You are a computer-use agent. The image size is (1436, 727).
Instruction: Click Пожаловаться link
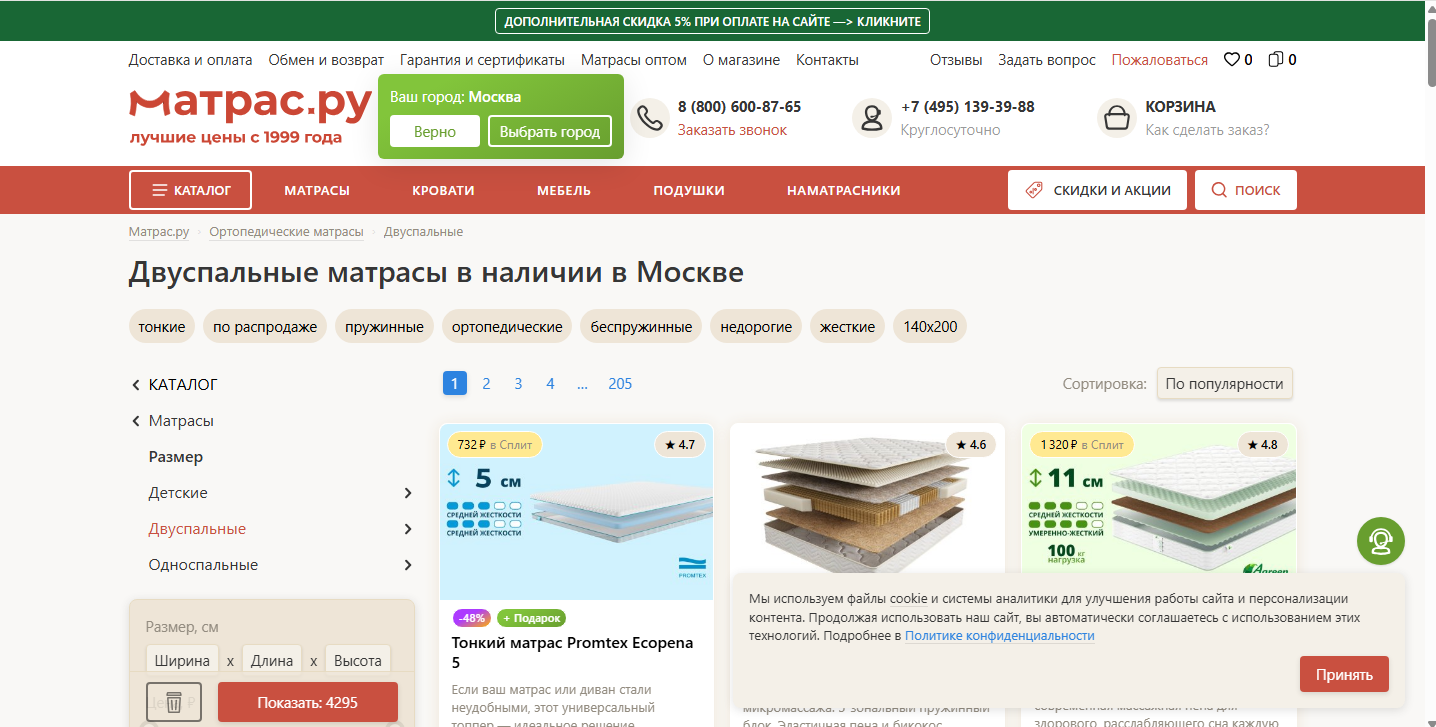coord(1160,60)
